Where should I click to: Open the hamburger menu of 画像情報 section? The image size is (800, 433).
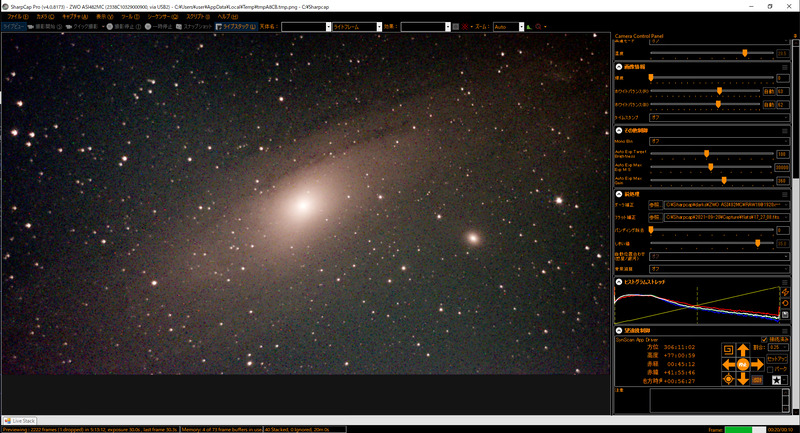pyautogui.click(x=785, y=67)
